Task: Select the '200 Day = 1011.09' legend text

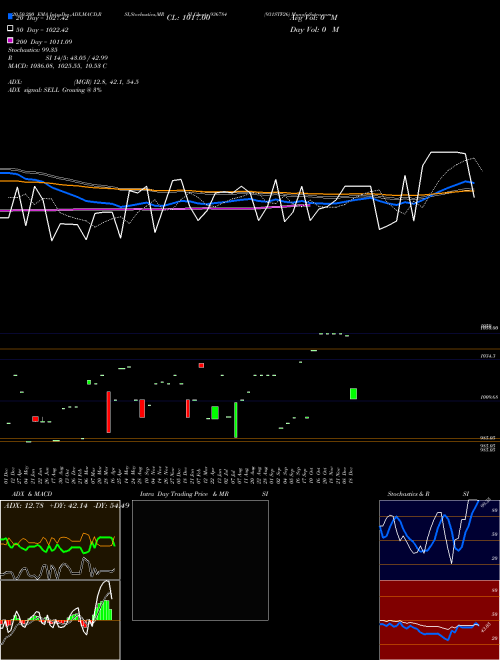Action: pyautogui.click(x=44, y=42)
